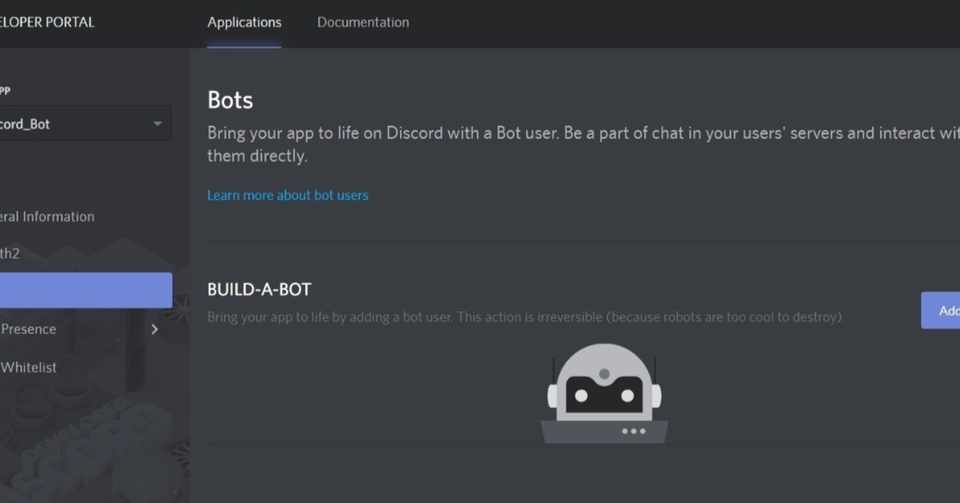960x503 pixels.
Task: Click the irreversible action warning text
Action: 525,317
